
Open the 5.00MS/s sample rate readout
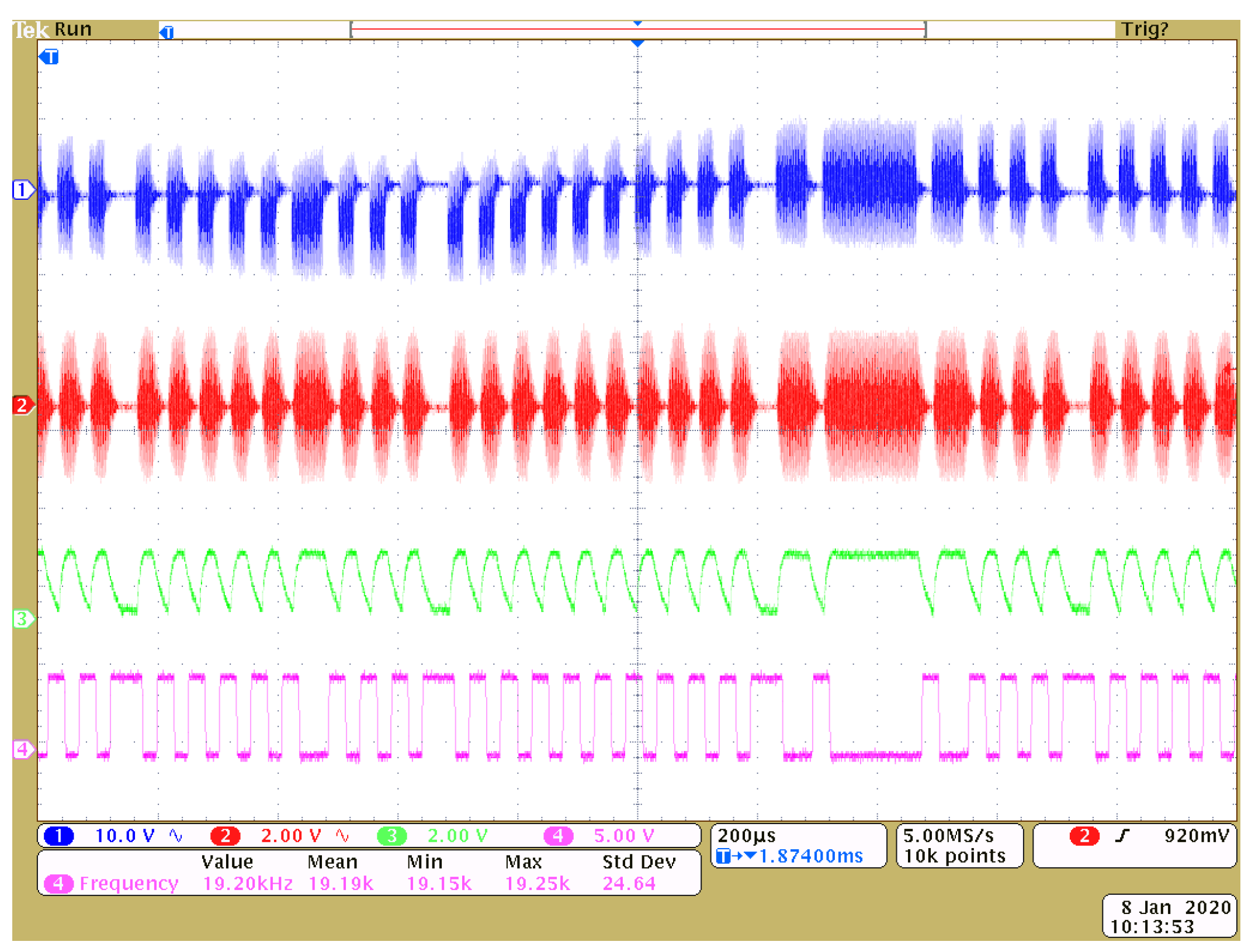tap(948, 836)
